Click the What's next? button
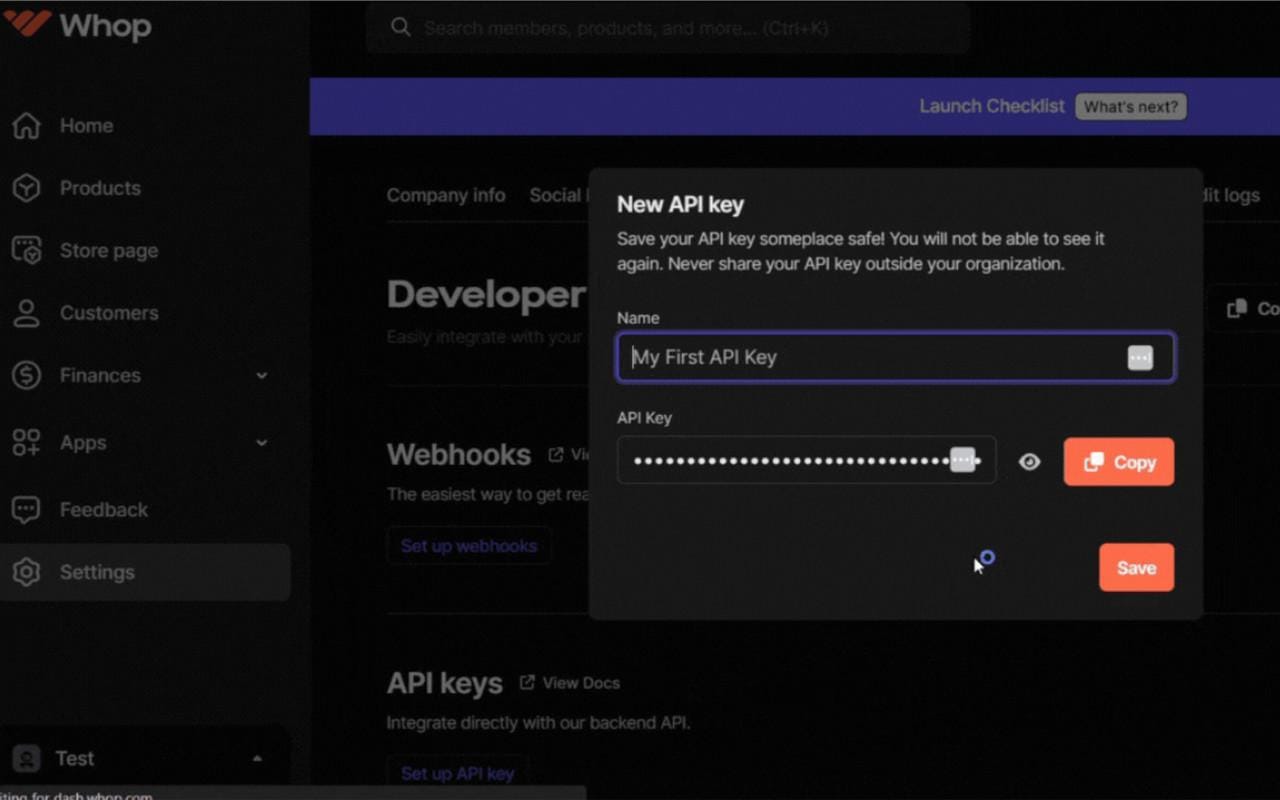 (1131, 107)
